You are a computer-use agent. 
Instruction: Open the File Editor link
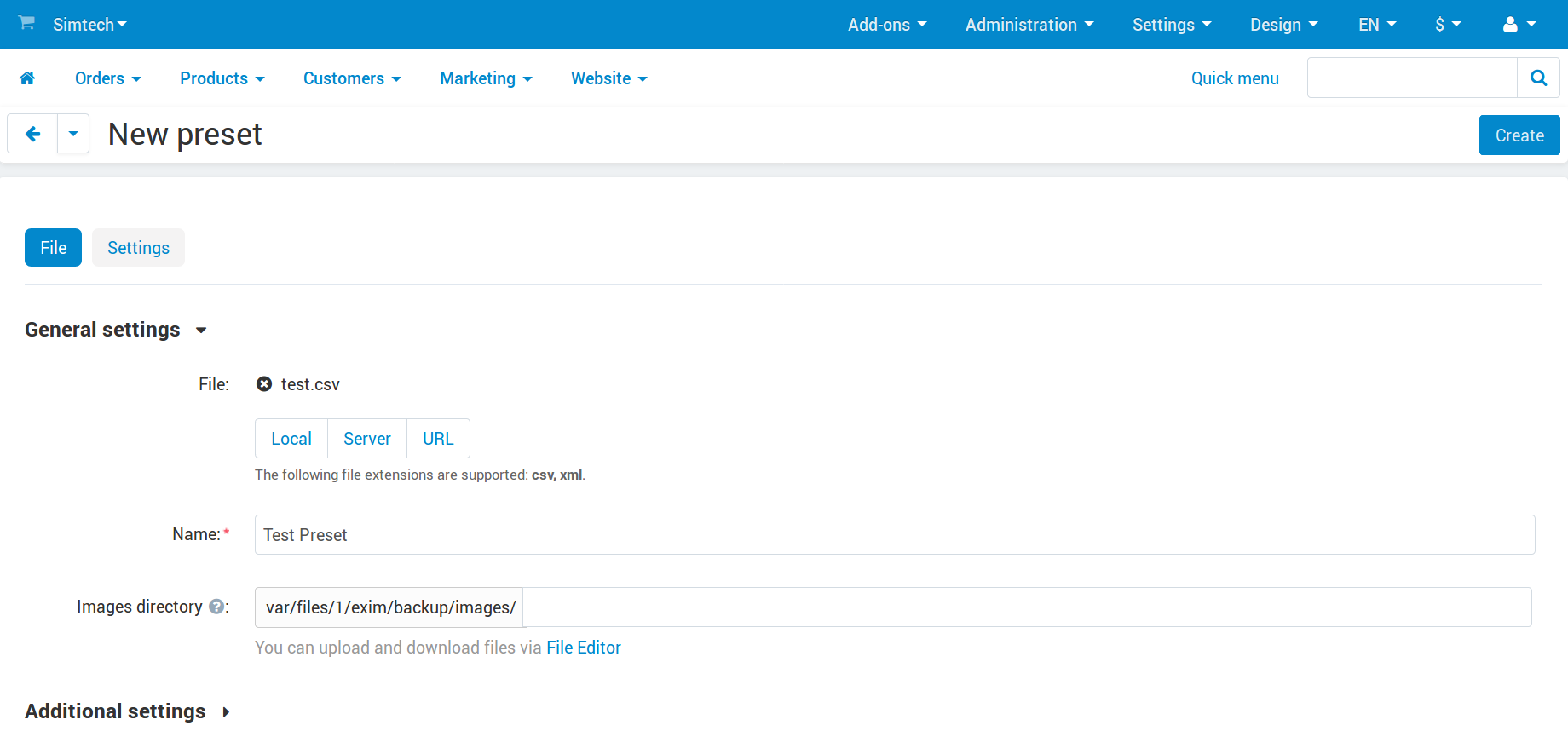(584, 648)
